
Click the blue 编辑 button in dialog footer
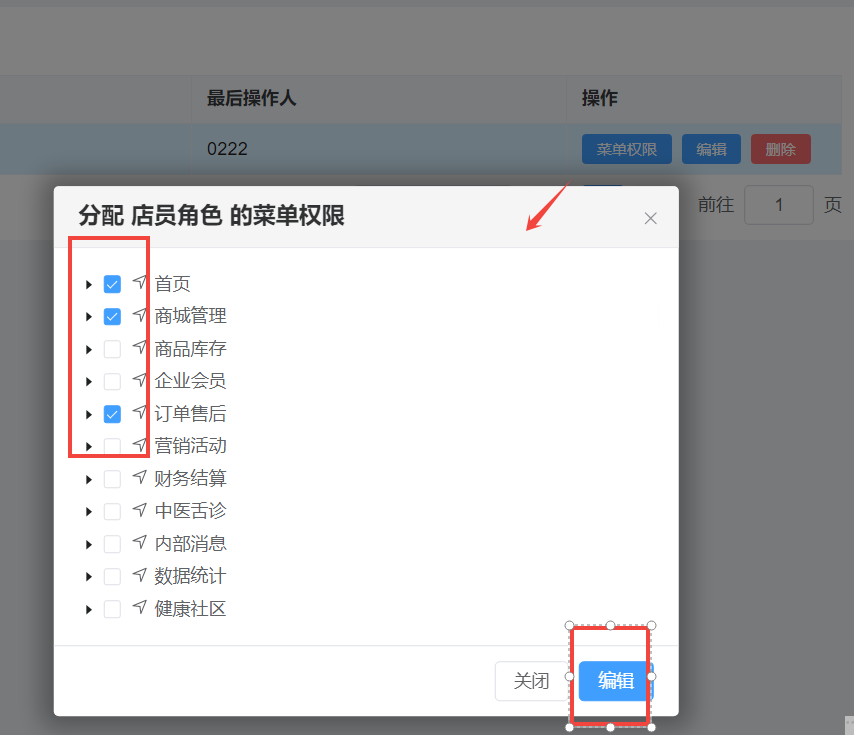point(615,681)
